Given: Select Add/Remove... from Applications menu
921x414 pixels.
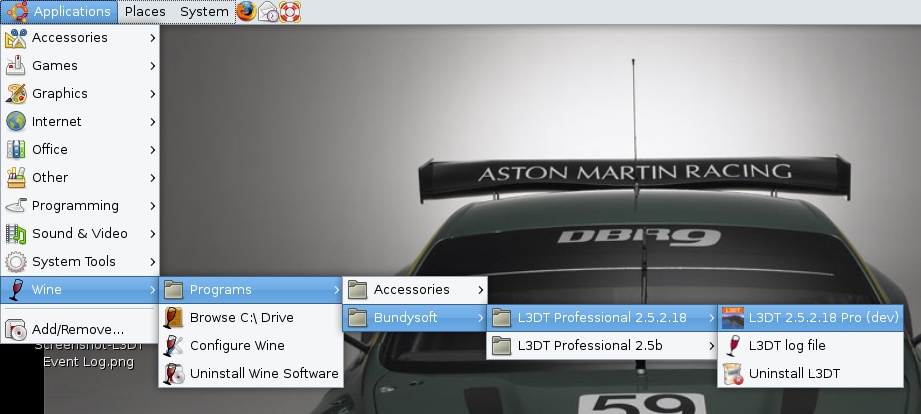Looking at the screenshot, I should coord(77,329).
